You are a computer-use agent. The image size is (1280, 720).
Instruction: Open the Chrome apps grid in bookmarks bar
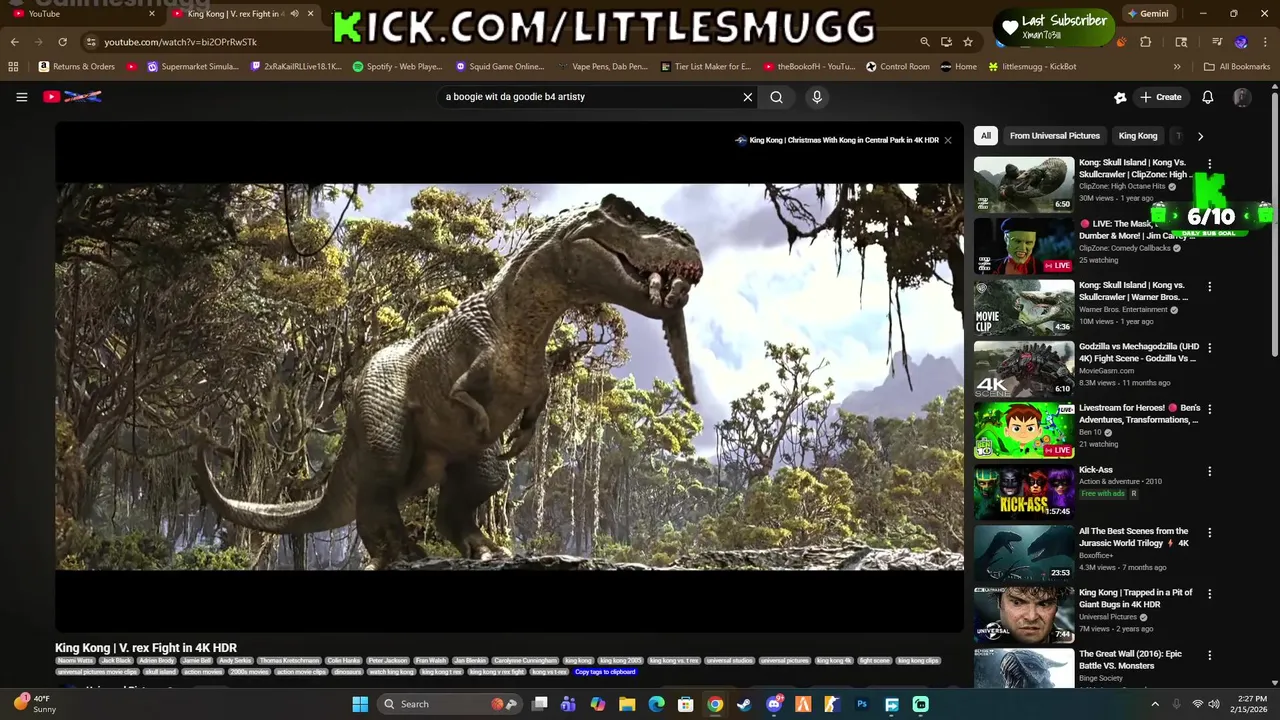pyautogui.click(x=13, y=67)
